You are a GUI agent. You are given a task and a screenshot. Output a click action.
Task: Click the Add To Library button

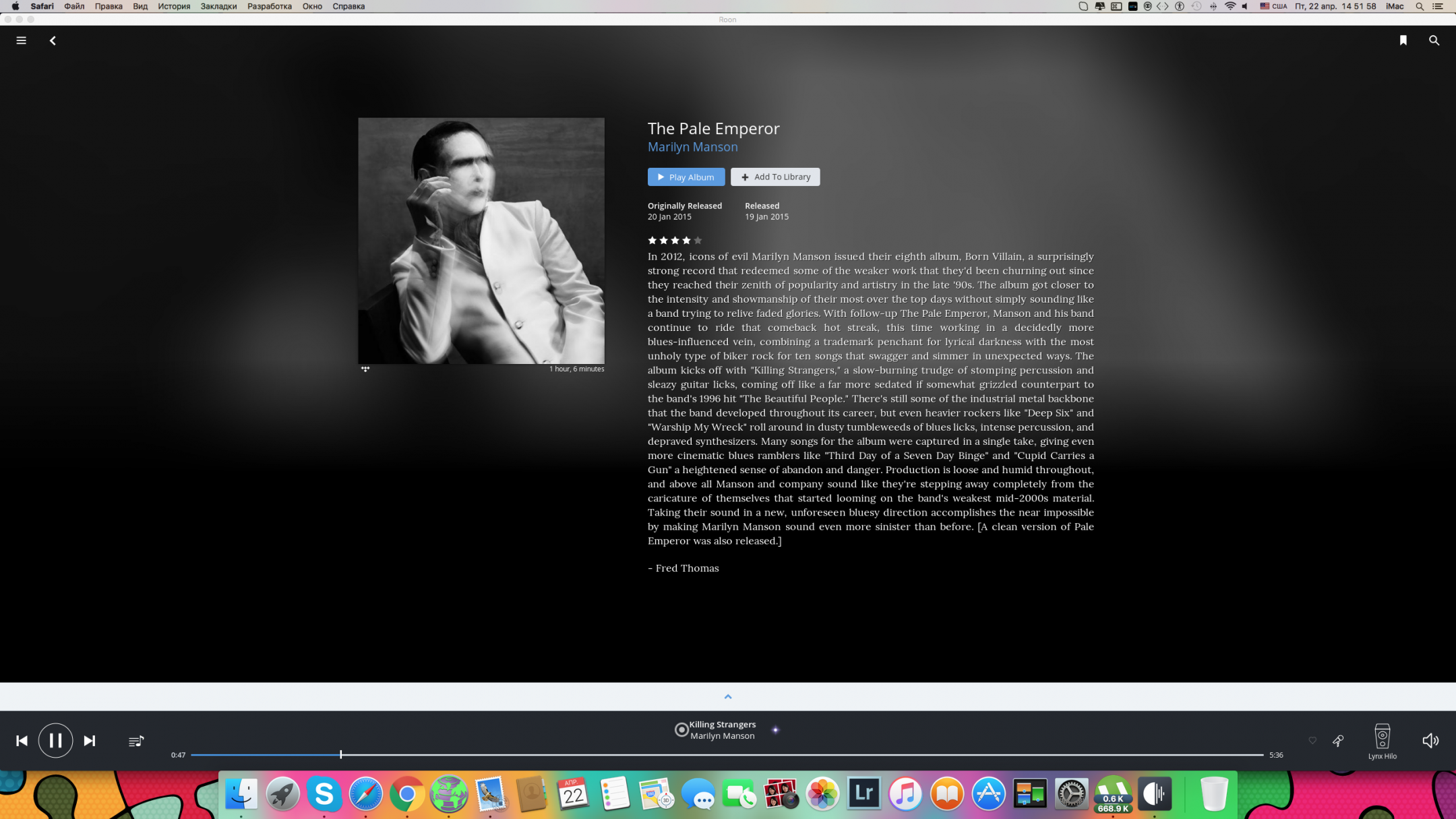pyautogui.click(x=775, y=177)
